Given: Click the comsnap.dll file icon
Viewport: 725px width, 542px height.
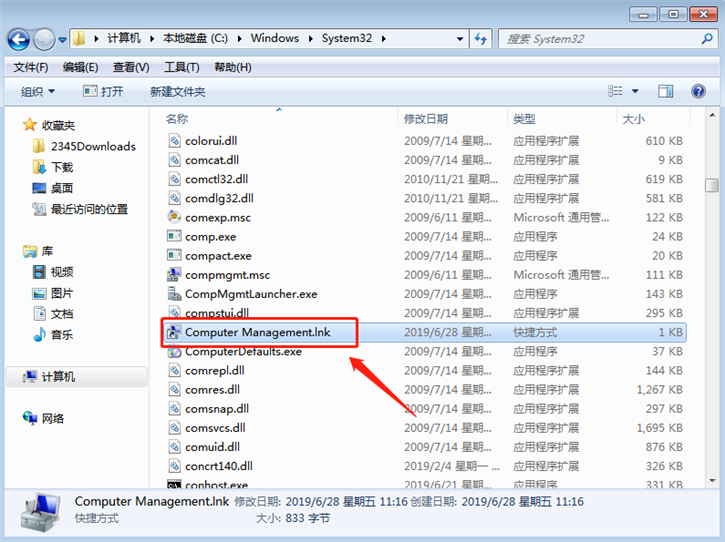Looking at the screenshot, I should pyautogui.click(x=174, y=408).
